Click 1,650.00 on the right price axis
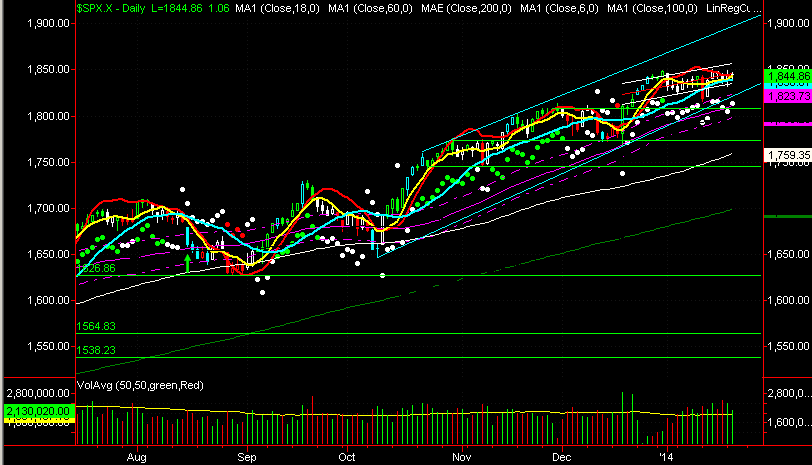The image size is (812, 465). pos(788,254)
